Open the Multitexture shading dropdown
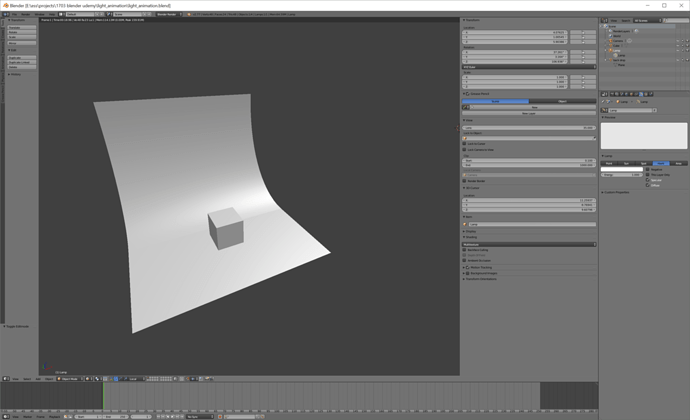 529,244
